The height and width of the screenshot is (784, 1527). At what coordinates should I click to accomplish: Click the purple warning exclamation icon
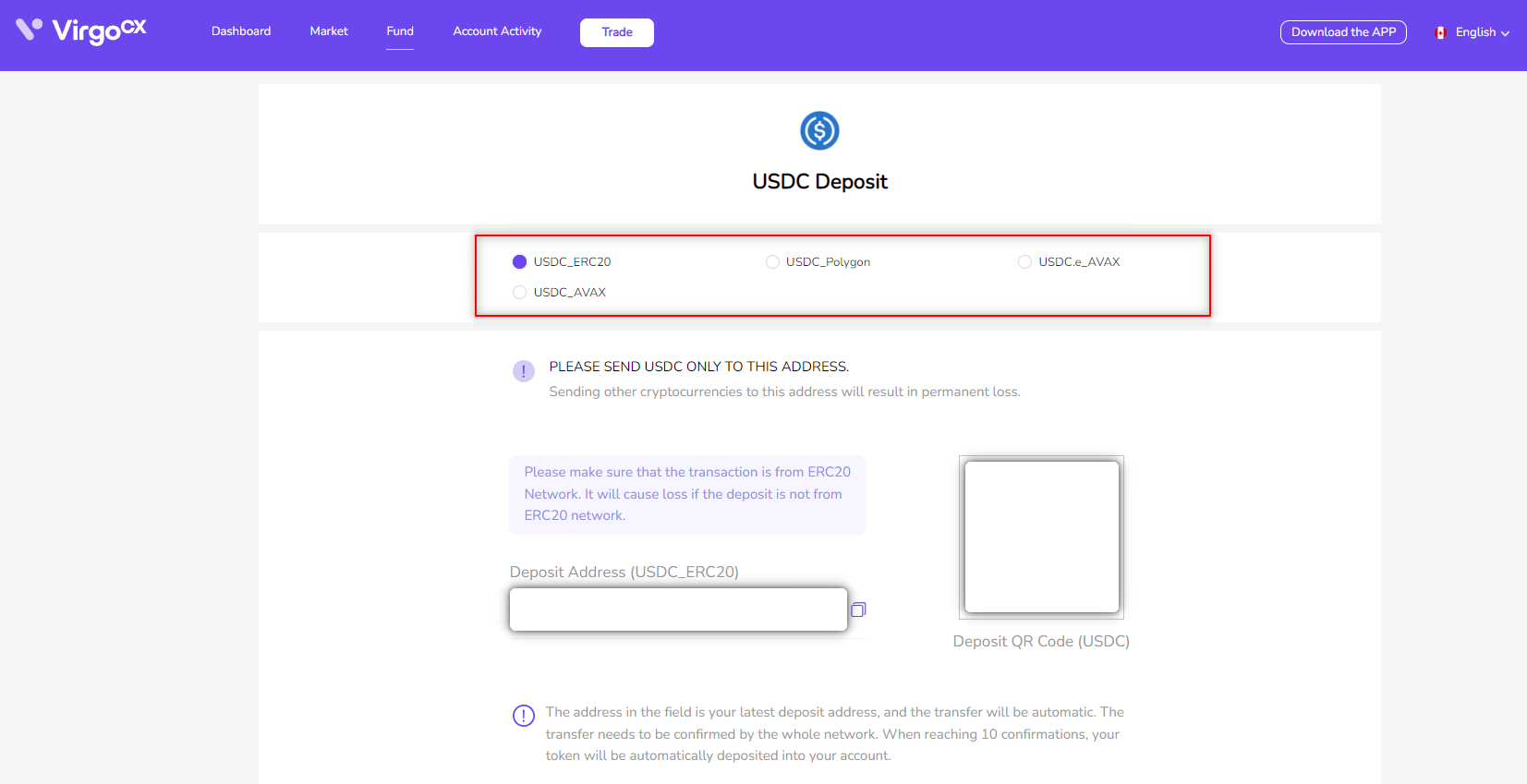point(523,371)
